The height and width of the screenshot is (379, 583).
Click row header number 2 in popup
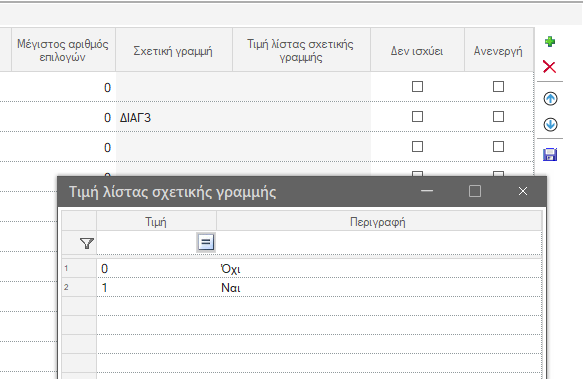click(79, 288)
